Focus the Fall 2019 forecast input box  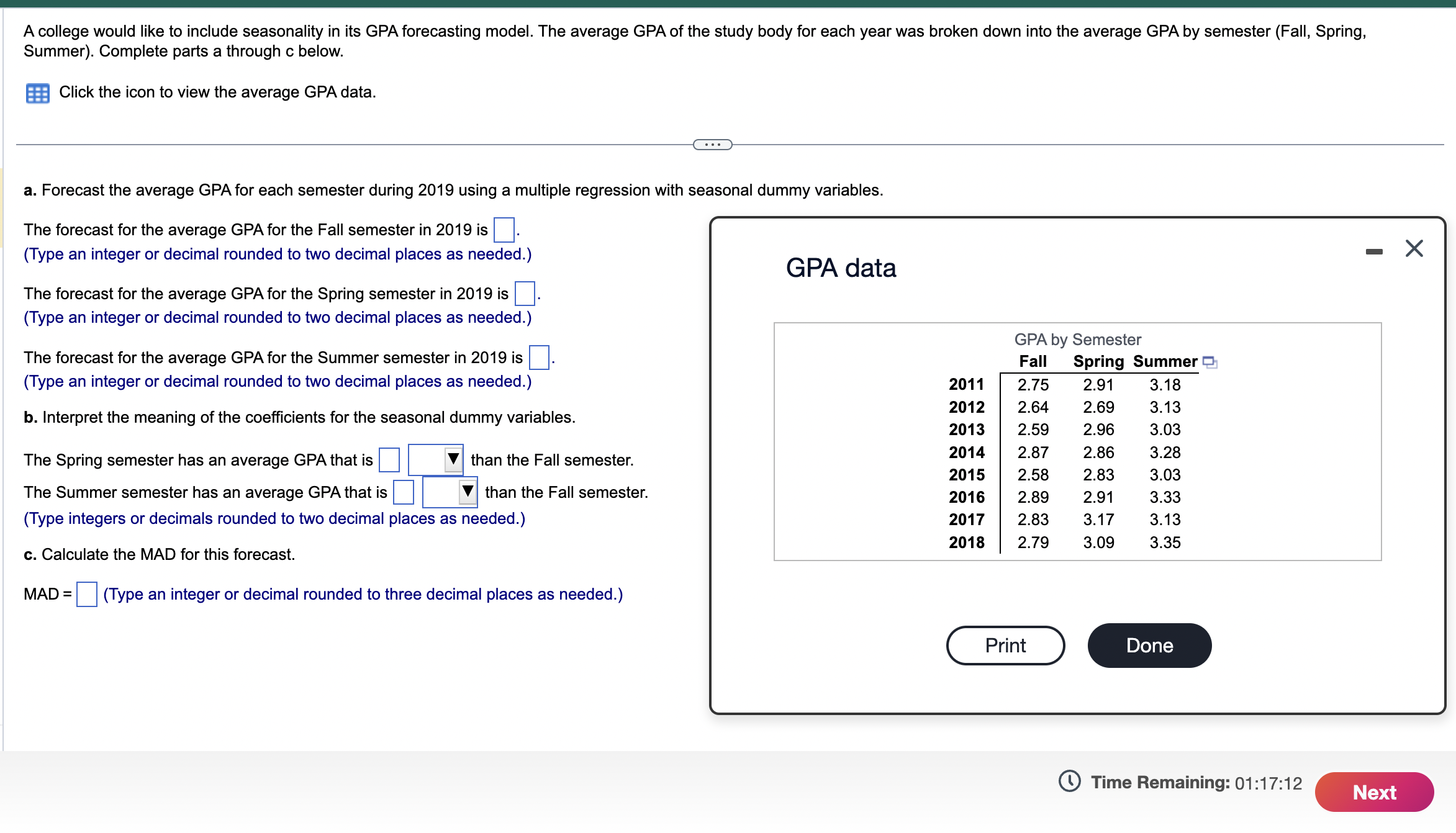tap(504, 230)
